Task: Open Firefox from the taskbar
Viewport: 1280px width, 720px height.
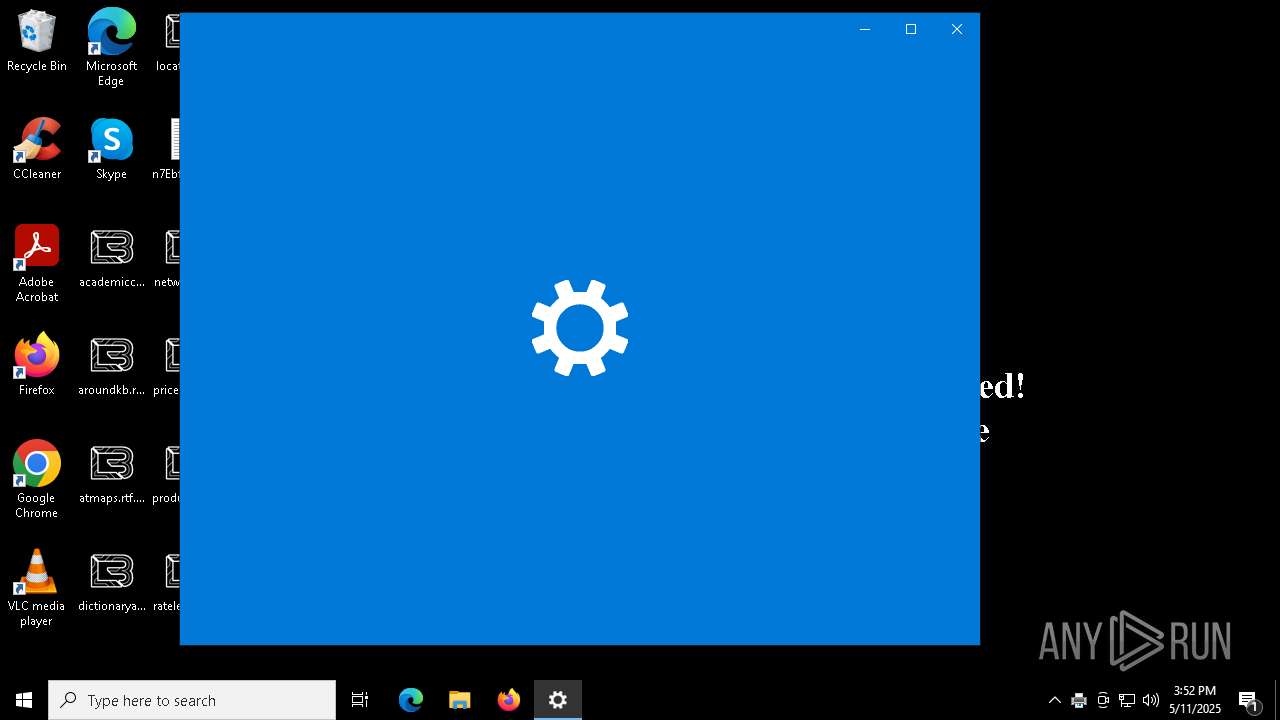Action: pos(509,700)
